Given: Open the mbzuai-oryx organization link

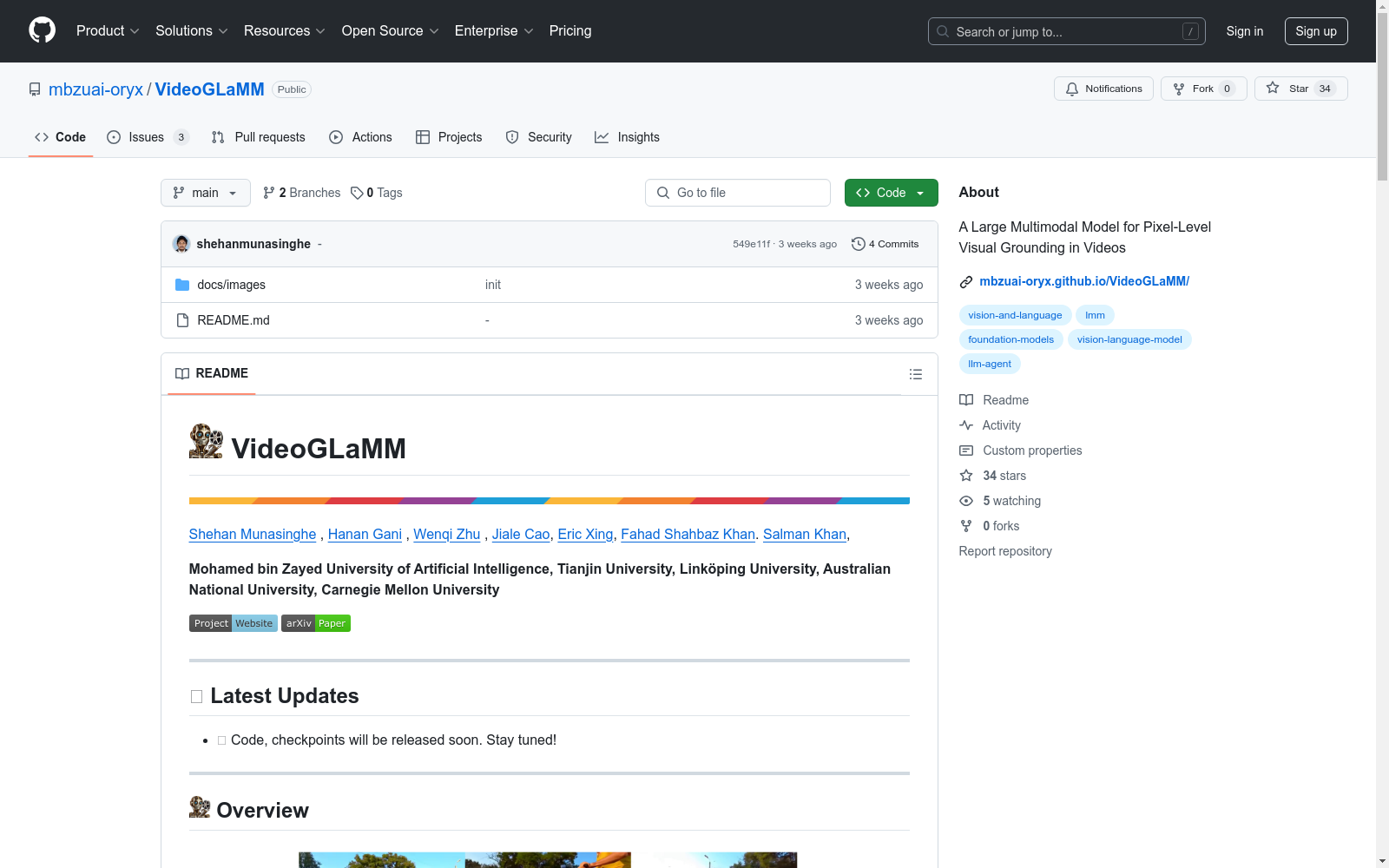Looking at the screenshot, I should tap(95, 89).
